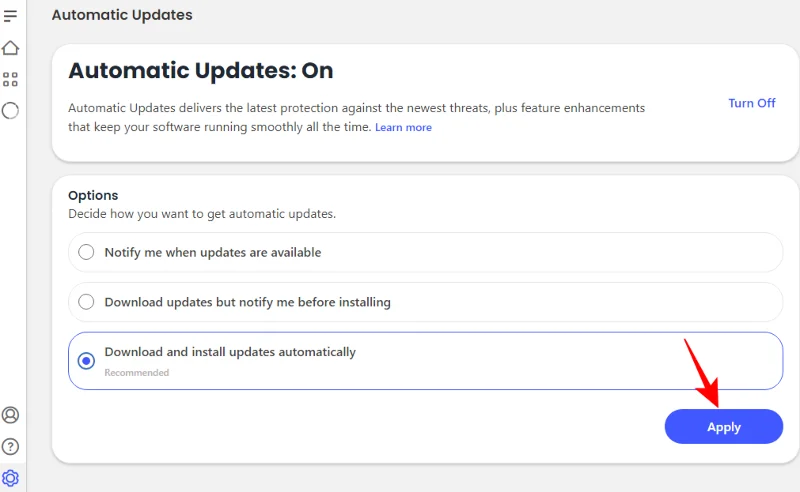This screenshot has width=800, height=492.
Task: Click the 'Options' section heading
Action: [93, 196]
